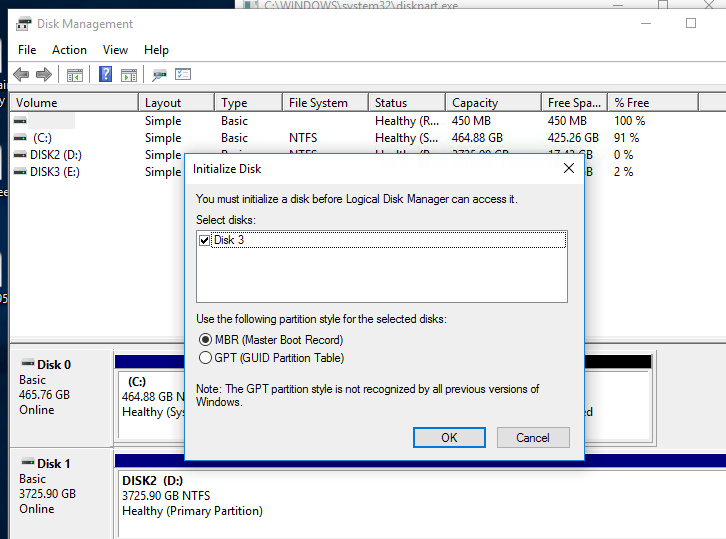The height and width of the screenshot is (539, 726).
Task: Open the View menu
Action: click(115, 50)
